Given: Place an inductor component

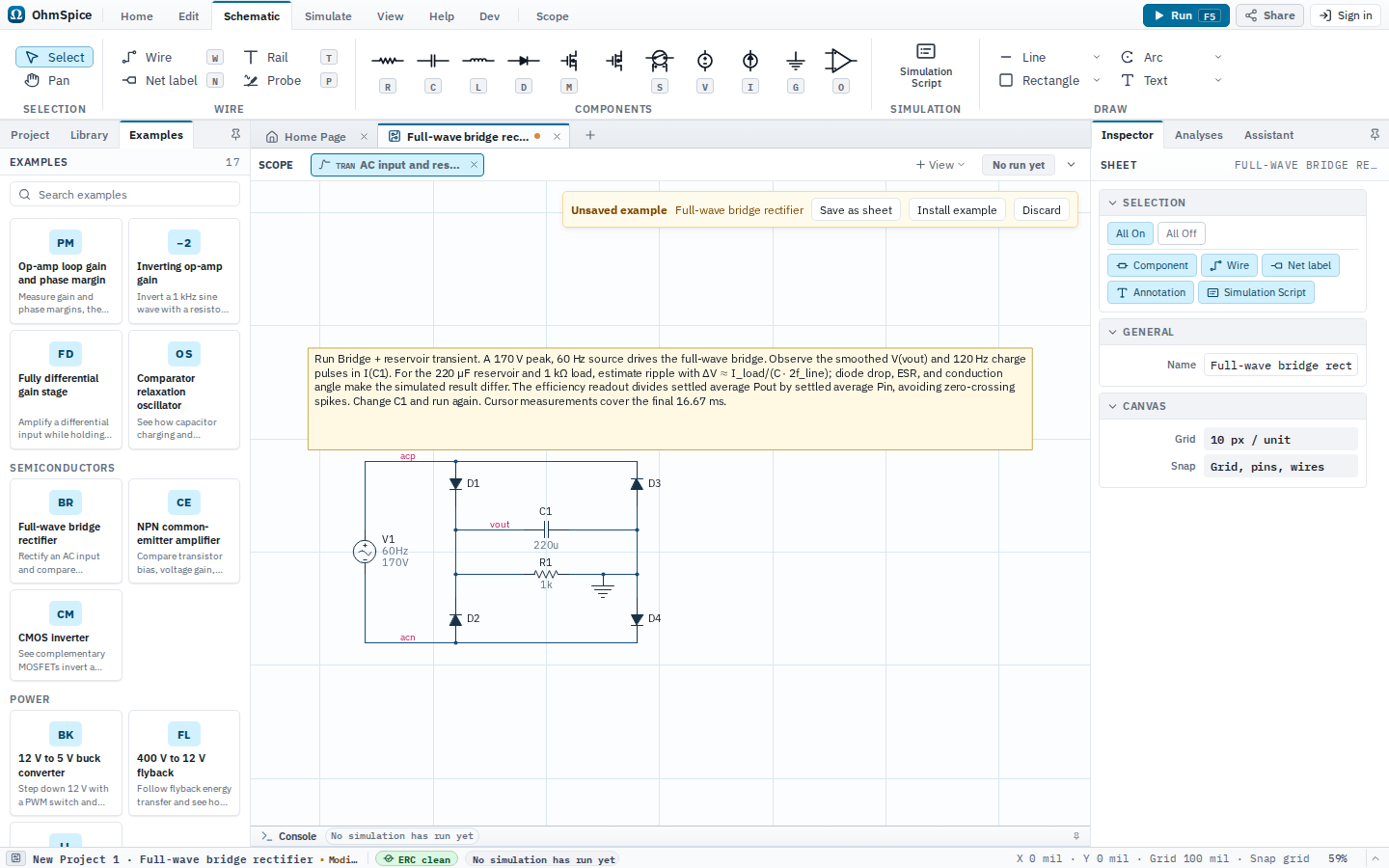Looking at the screenshot, I should (478, 69).
